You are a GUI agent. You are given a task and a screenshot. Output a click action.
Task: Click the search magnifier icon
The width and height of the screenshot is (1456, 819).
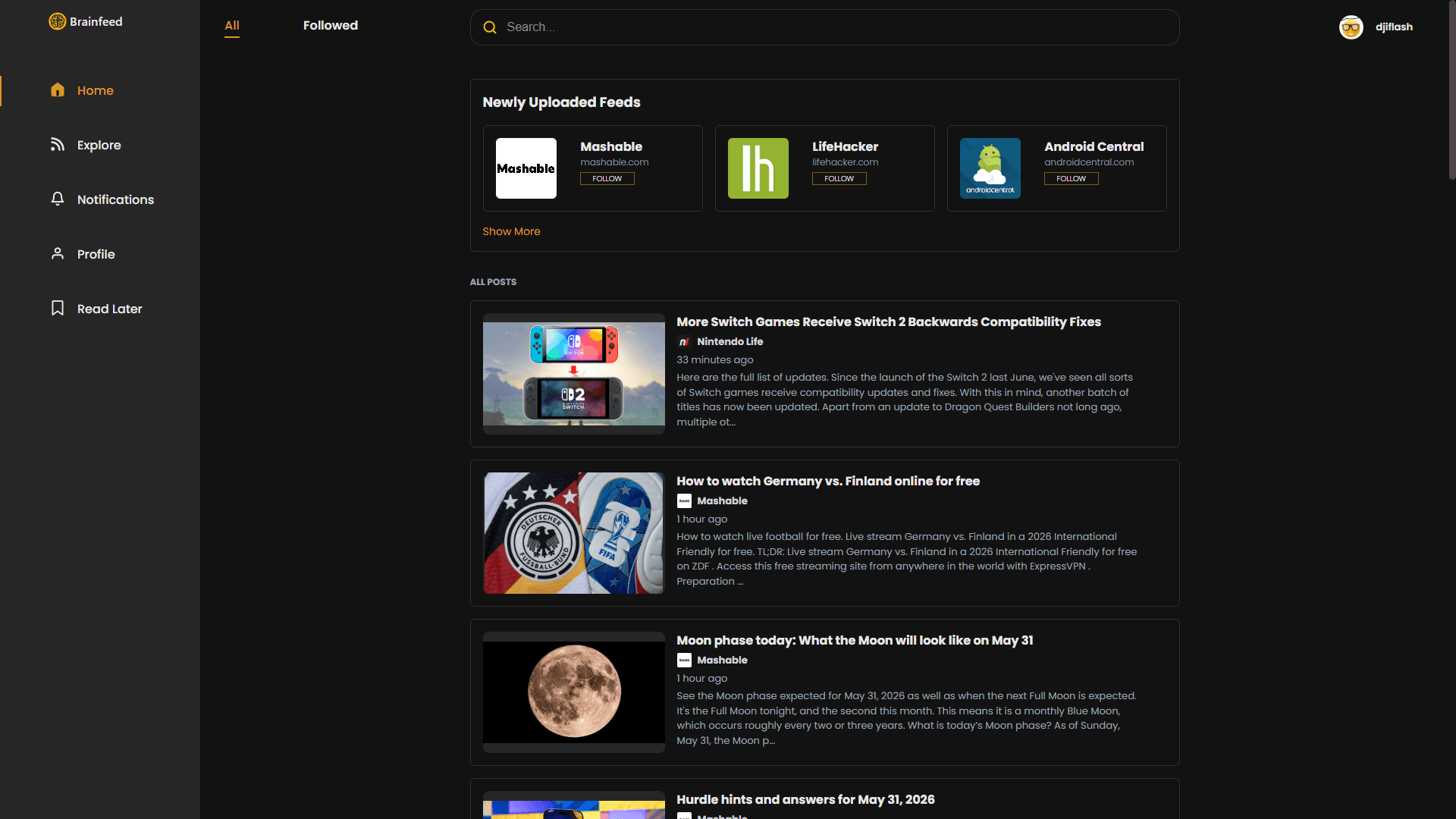click(490, 27)
